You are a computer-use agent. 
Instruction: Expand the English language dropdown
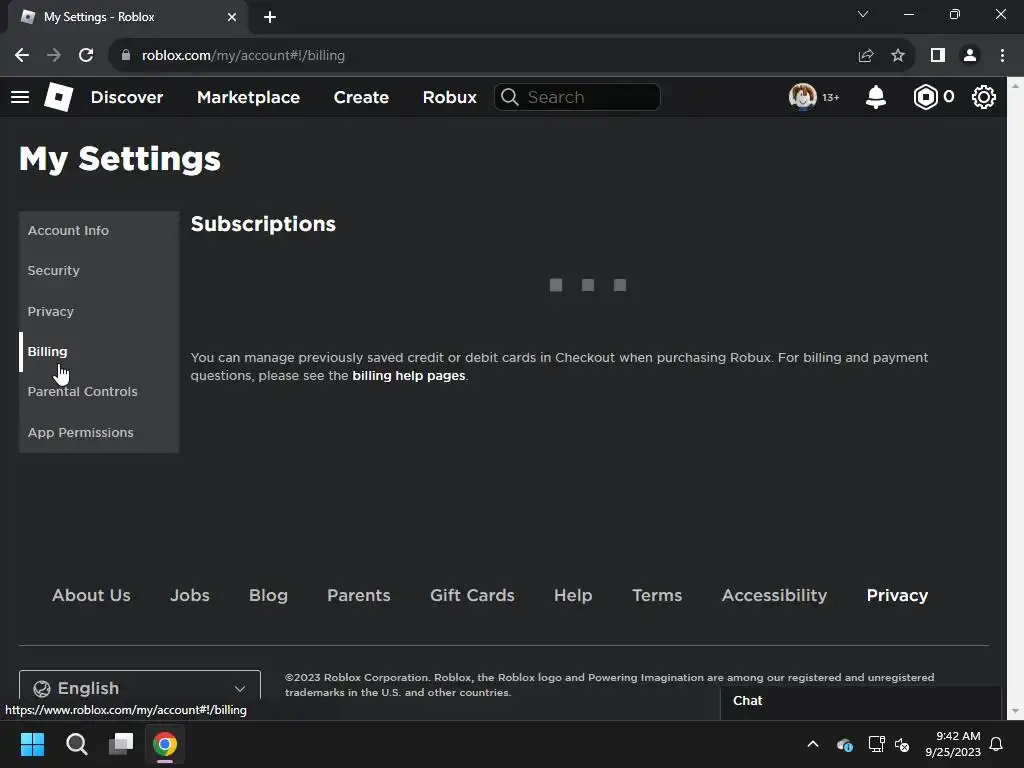pos(140,688)
